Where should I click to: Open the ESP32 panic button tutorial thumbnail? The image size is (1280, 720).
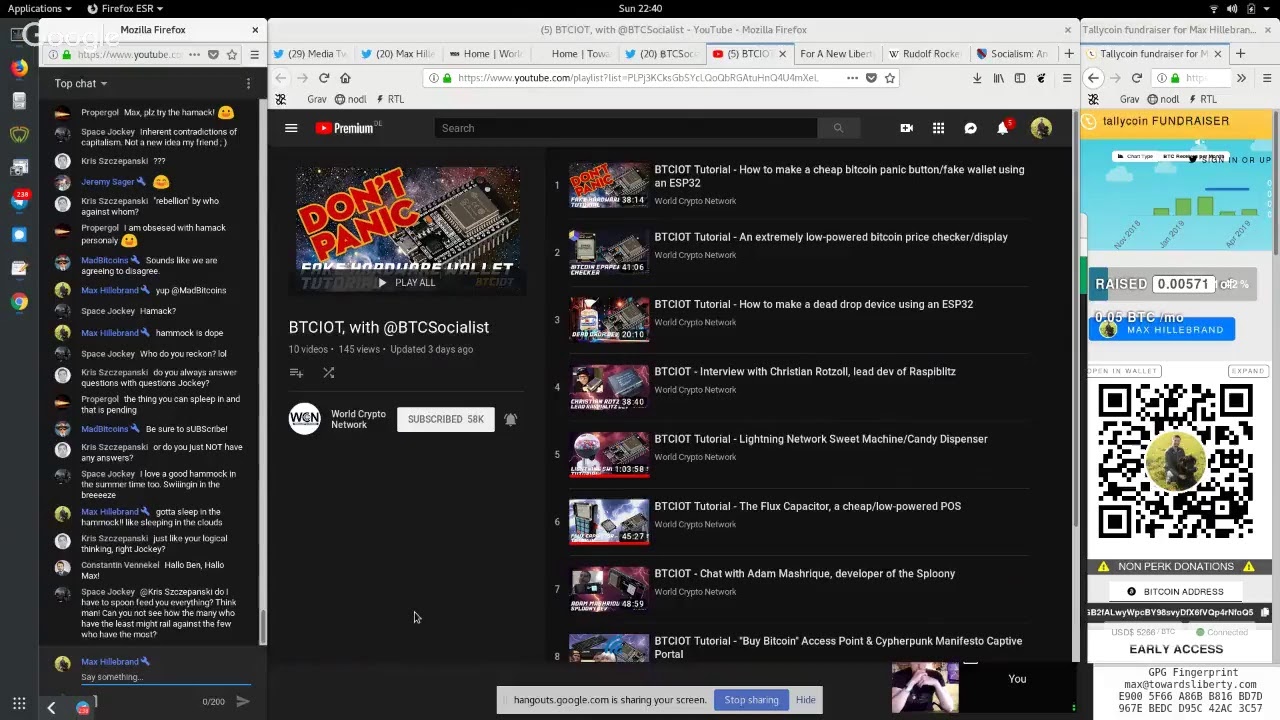pyautogui.click(x=609, y=184)
